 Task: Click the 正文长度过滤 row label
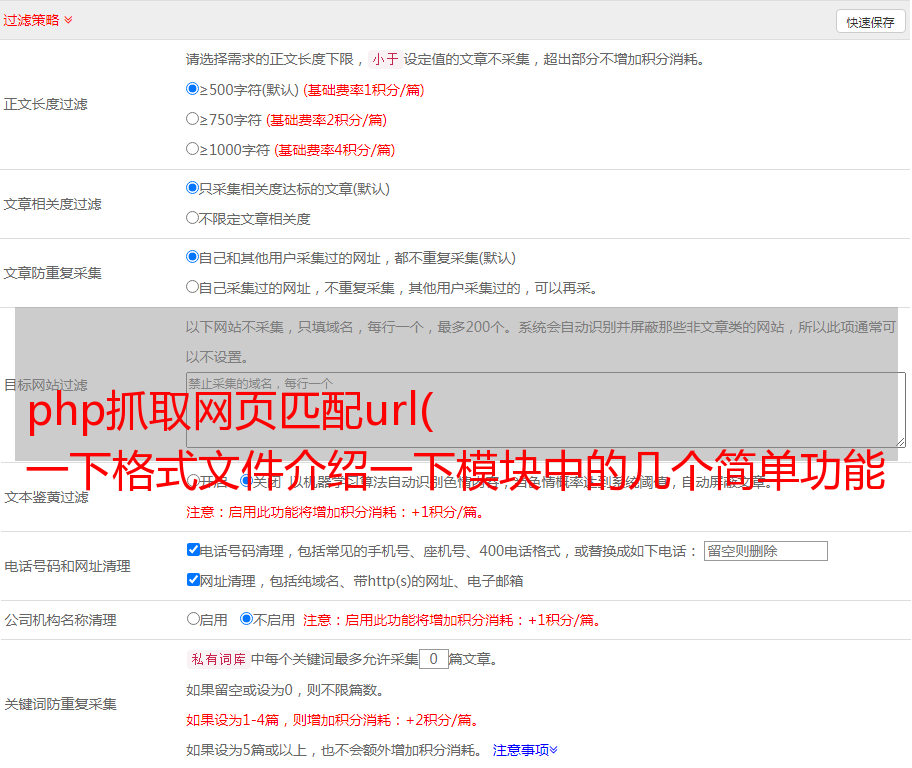[x=45, y=104]
